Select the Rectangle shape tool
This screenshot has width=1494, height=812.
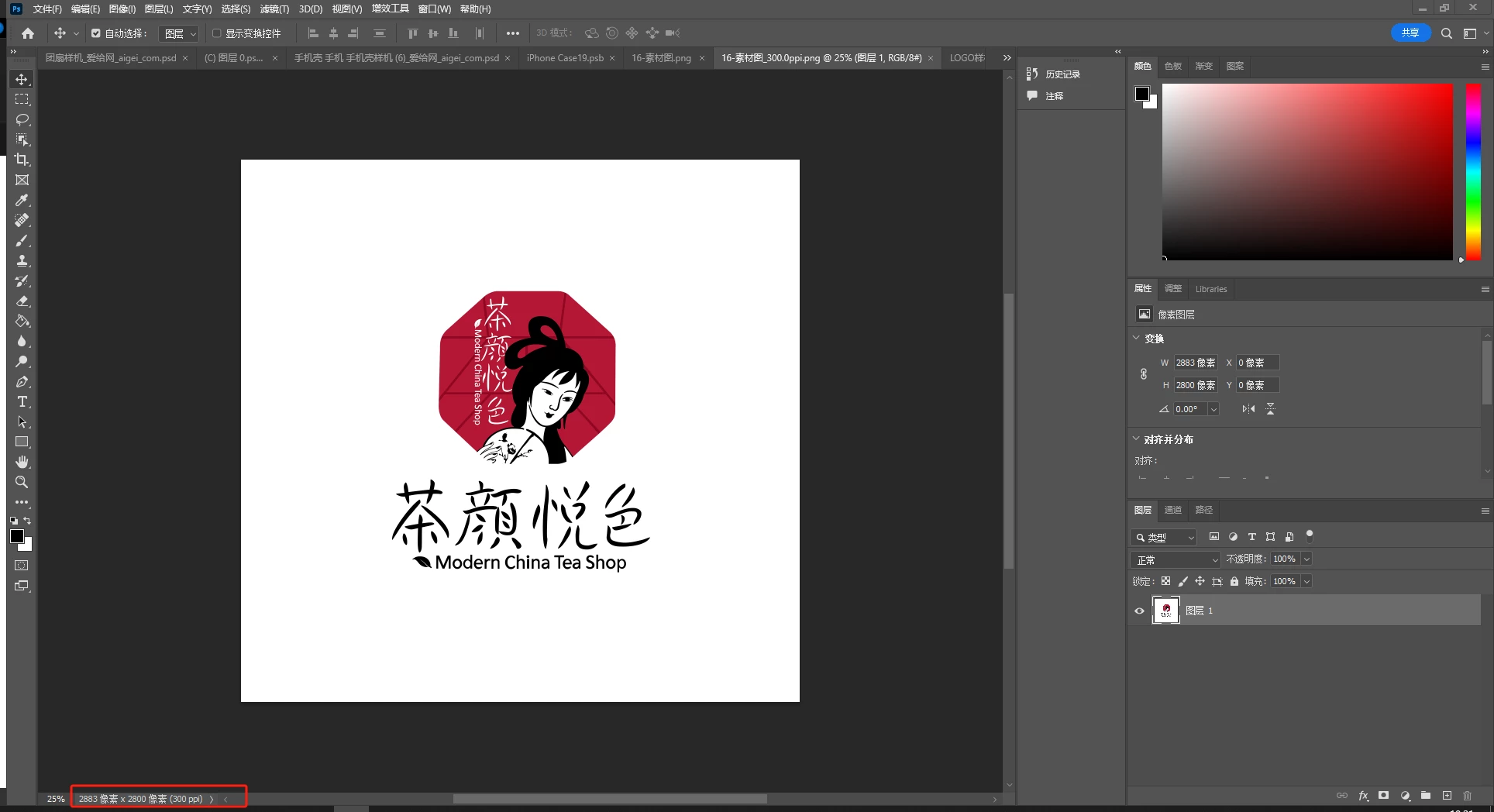coord(22,442)
